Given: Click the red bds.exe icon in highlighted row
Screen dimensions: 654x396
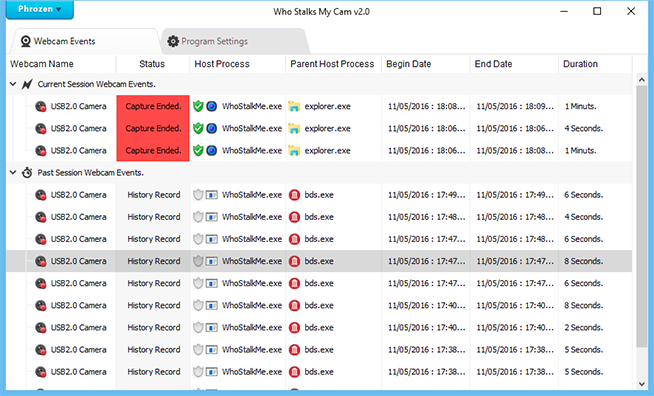Looking at the screenshot, I should pos(294,261).
